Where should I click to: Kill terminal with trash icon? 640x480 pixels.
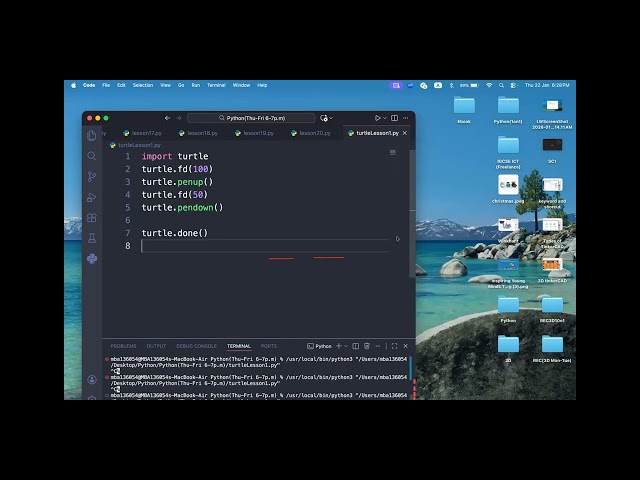[x=367, y=346]
